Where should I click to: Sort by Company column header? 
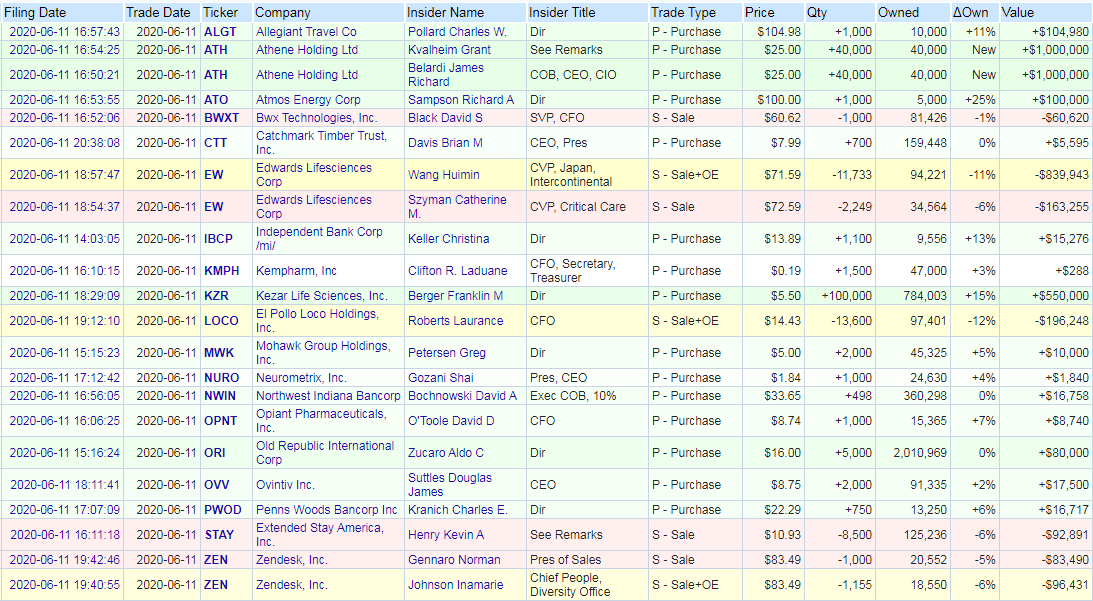(x=283, y=13)
